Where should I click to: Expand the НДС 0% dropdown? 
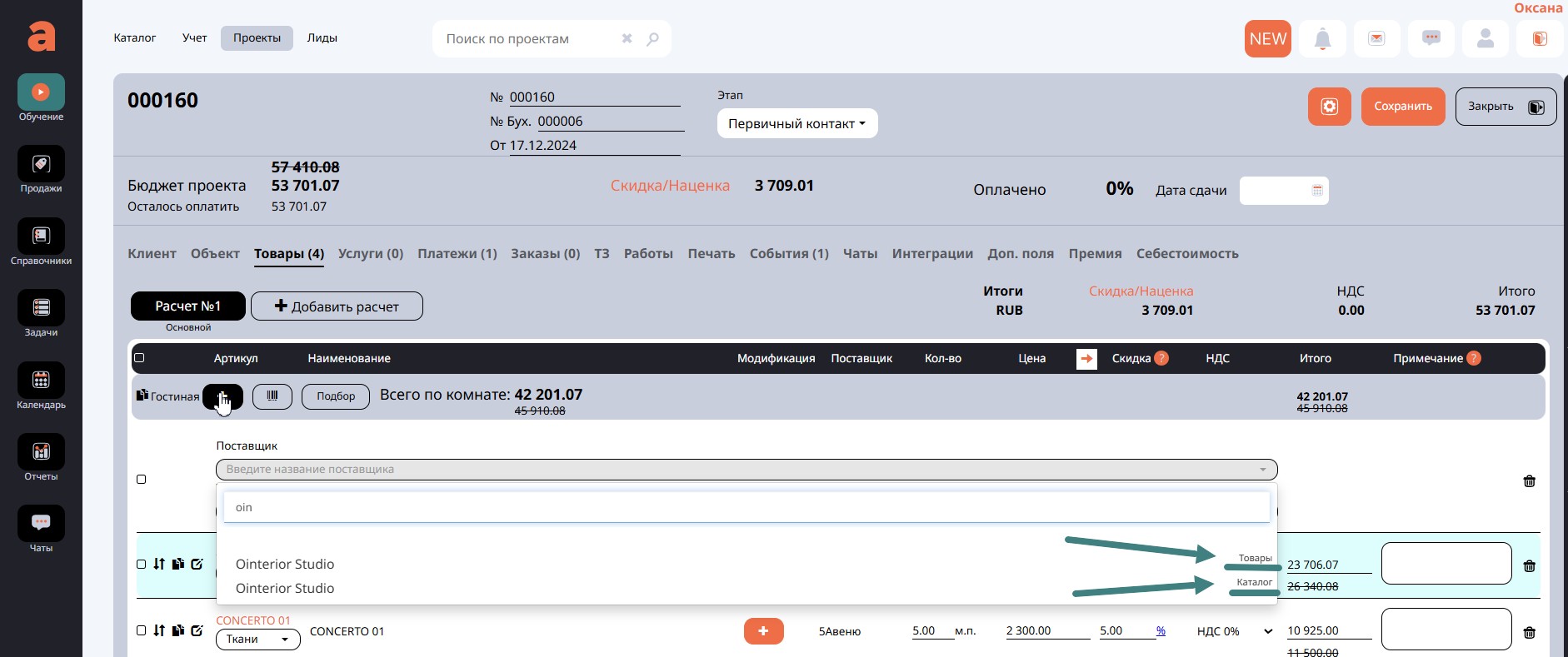point(1234,631)
